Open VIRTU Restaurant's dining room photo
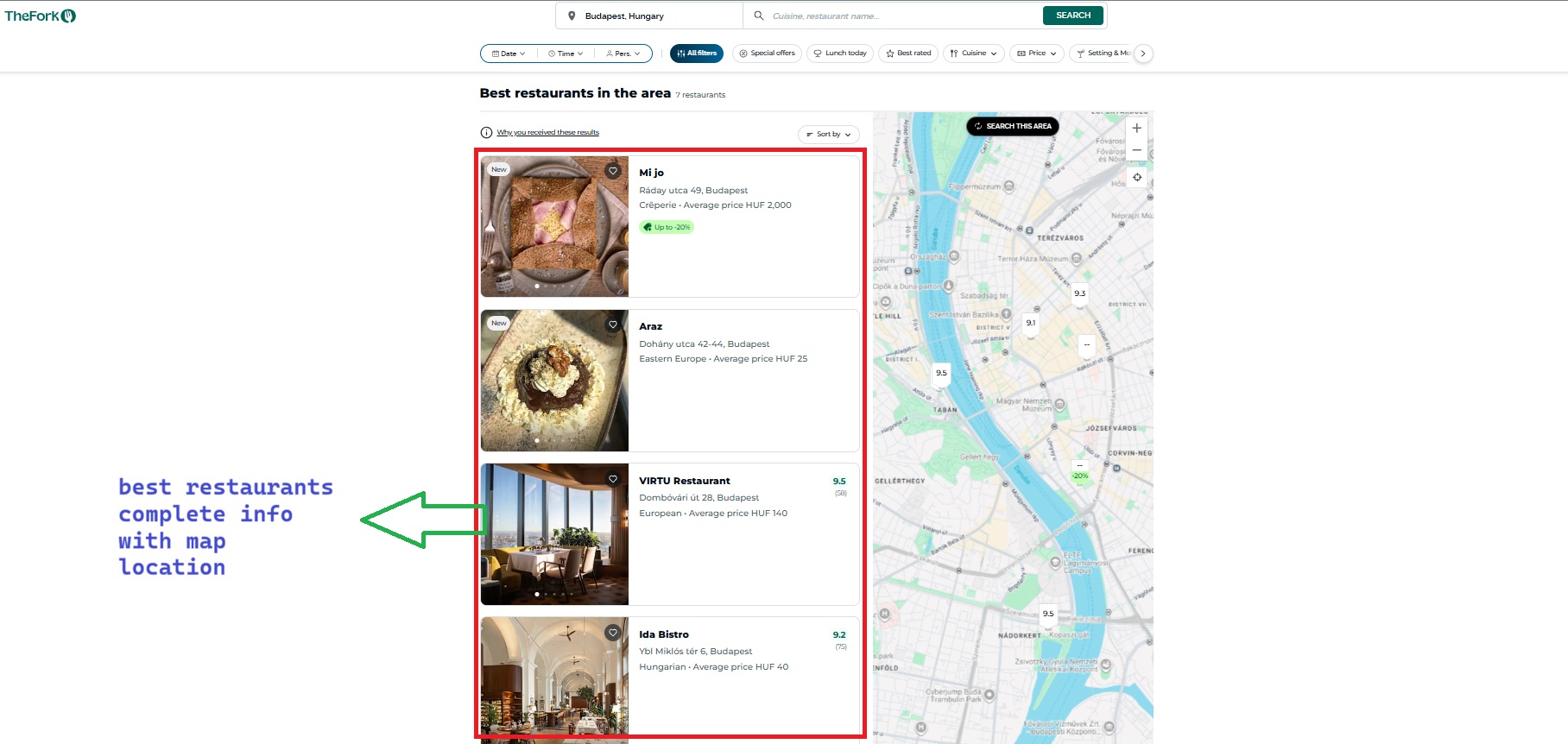Image resolution: width=1568 pixels, height=744 pixels. point(554,534)
